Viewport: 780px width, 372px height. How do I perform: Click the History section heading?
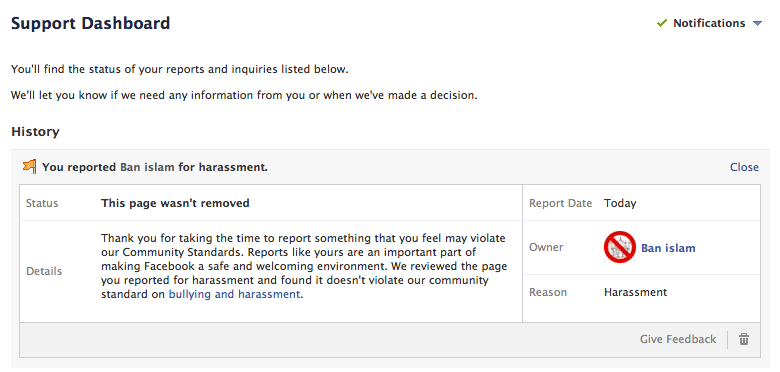click(x=35, y=132)
